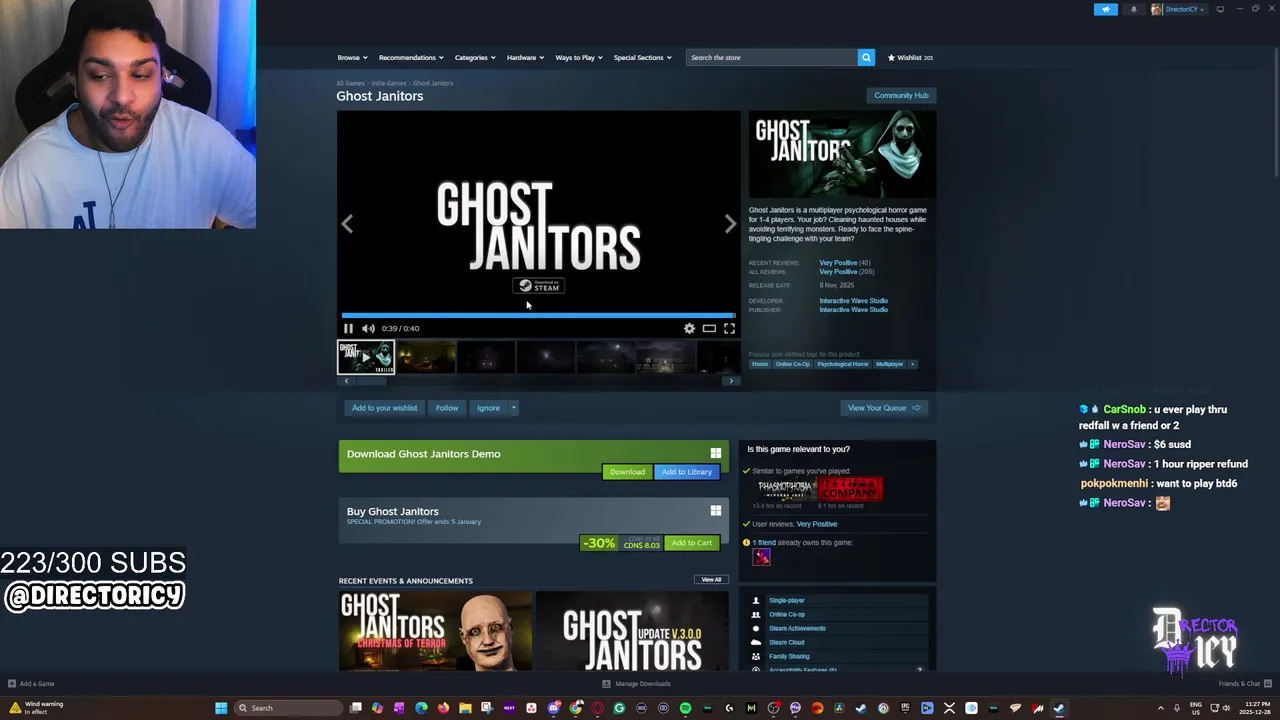
Task: Click the 1 friend link
Action: [764, 543]
